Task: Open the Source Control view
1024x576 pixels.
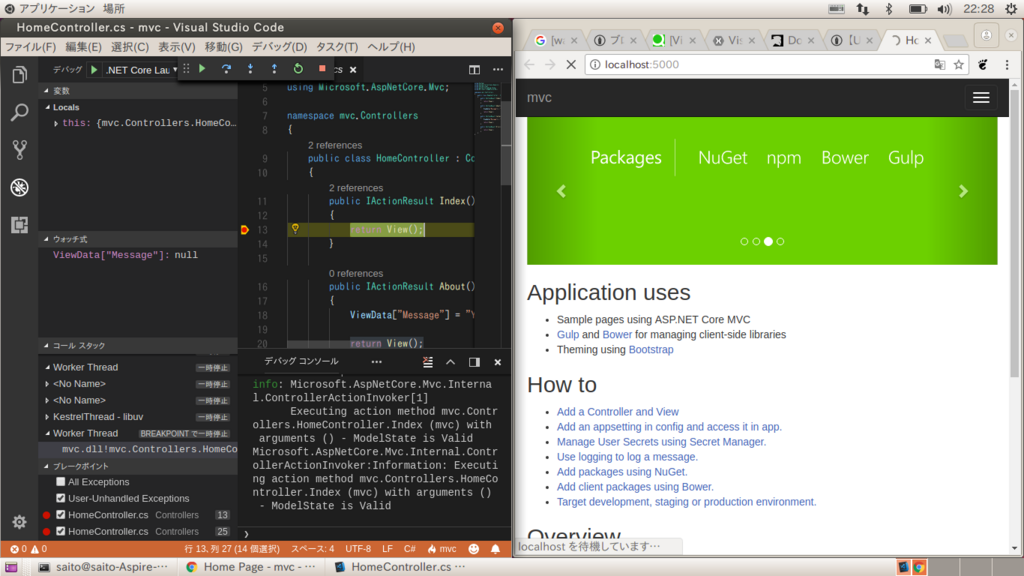Action: pyautogui.click(x=20, y=150)
